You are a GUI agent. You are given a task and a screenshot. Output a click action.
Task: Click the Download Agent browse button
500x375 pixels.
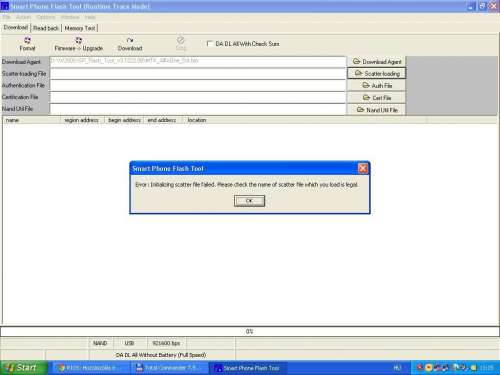click(377, 62)
